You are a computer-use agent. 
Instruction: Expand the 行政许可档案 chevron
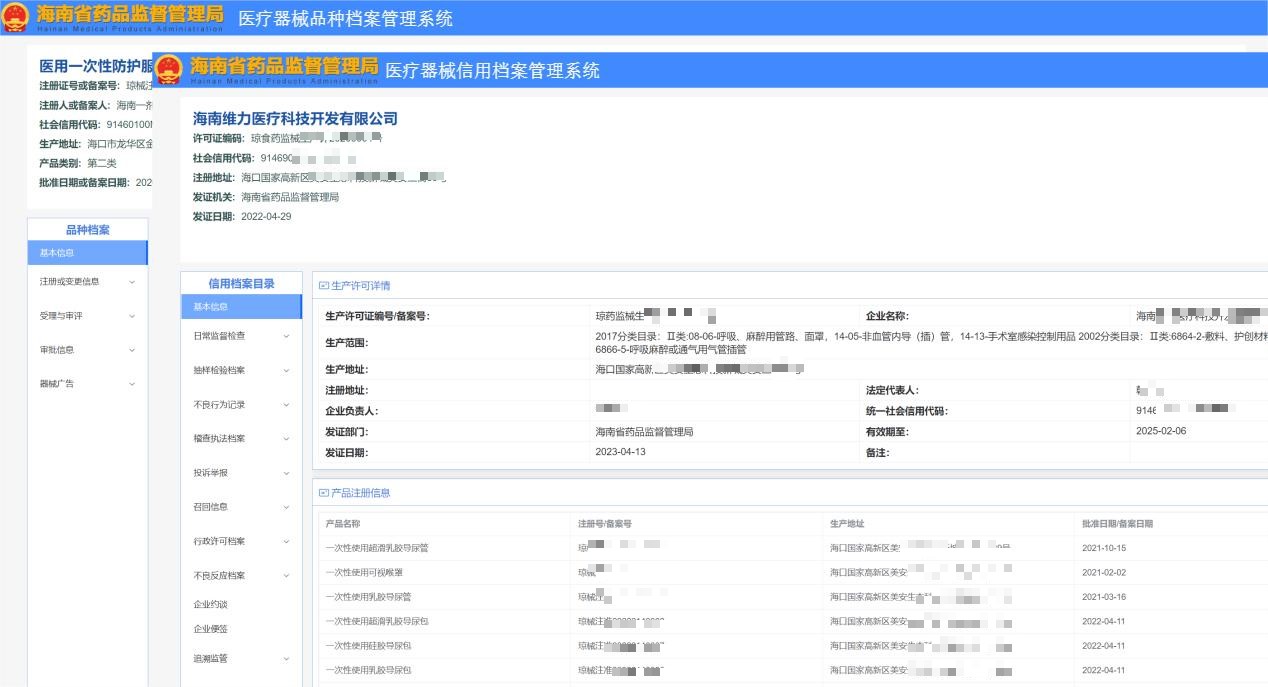point(286,542)
